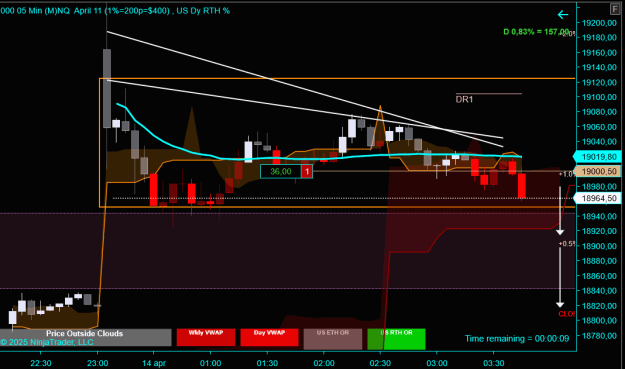Click the Price Outside Clouds status bar

tap(85, 337)
